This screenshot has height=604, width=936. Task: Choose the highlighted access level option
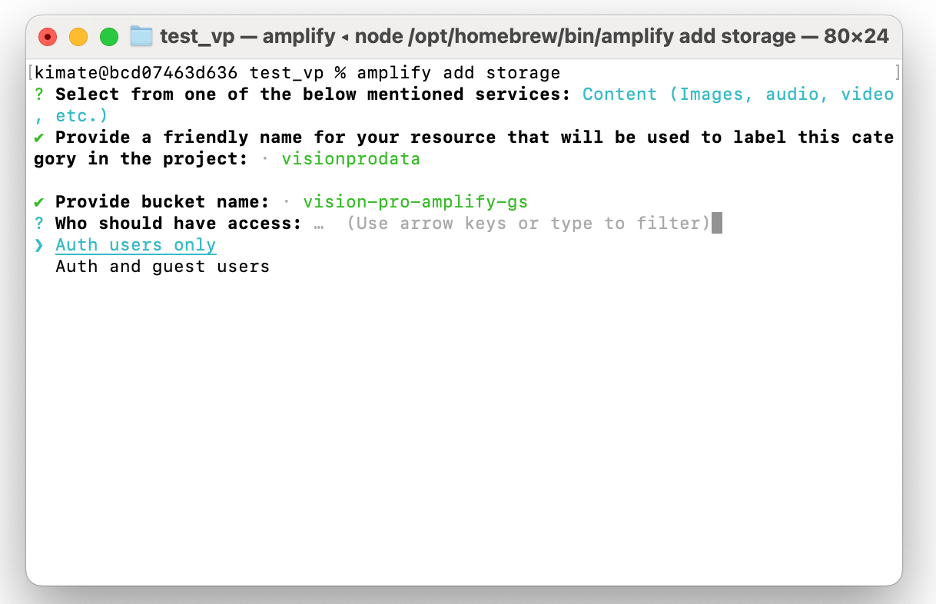pos(135,245)
